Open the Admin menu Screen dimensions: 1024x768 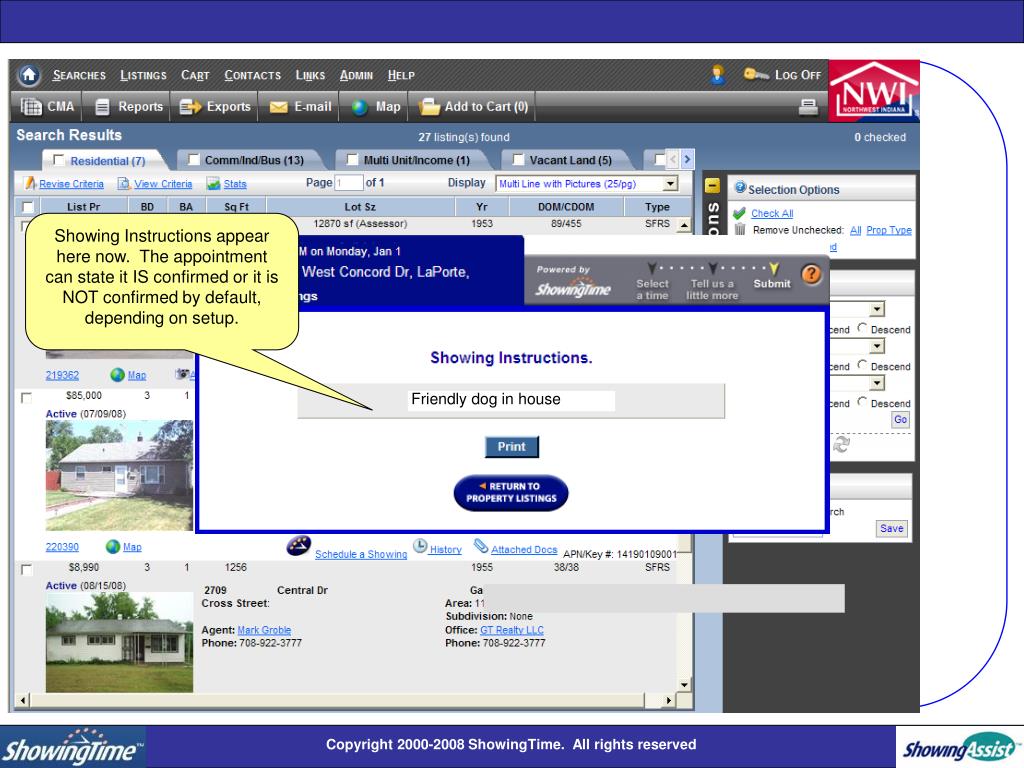click(356, 75)
